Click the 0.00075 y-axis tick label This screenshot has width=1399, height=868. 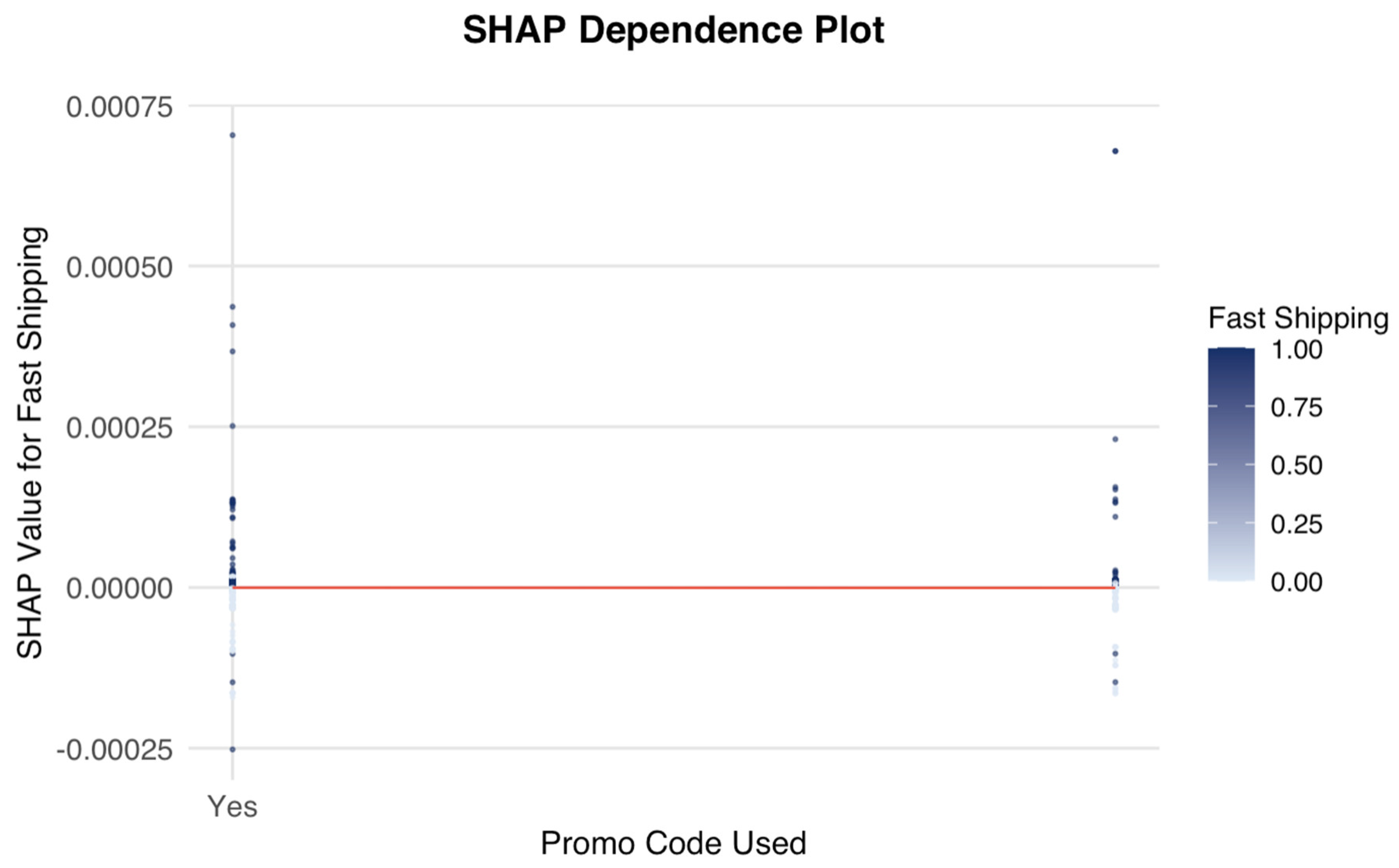pos(120,107)
